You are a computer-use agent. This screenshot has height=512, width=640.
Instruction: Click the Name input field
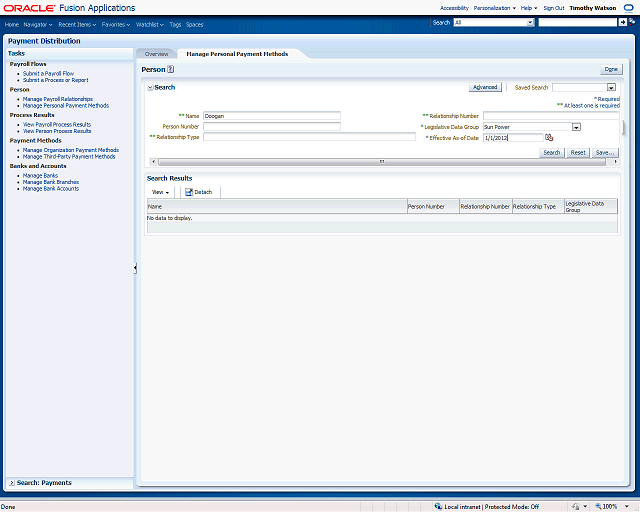tap(272, 116)
